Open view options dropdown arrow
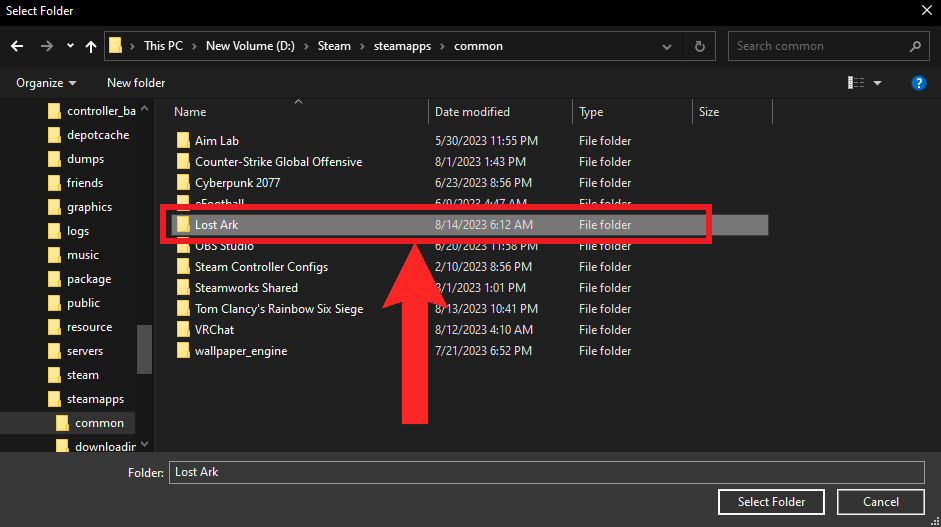This screenshot has height=527, width=941. coord(878,83)
